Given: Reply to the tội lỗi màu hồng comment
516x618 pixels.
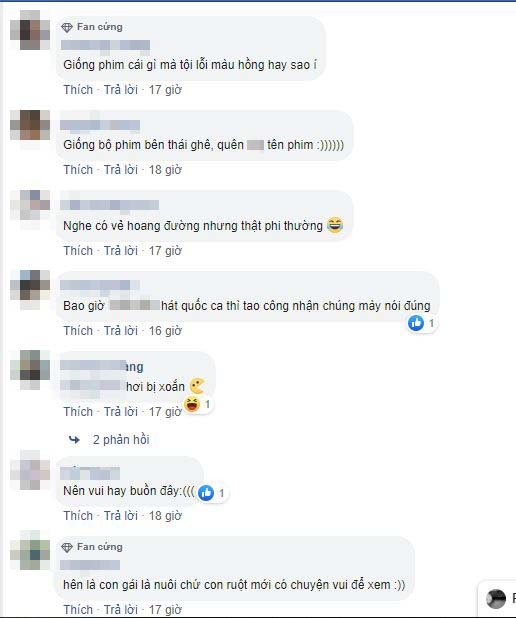Looking at the screenshot, I should pos(121,90).
